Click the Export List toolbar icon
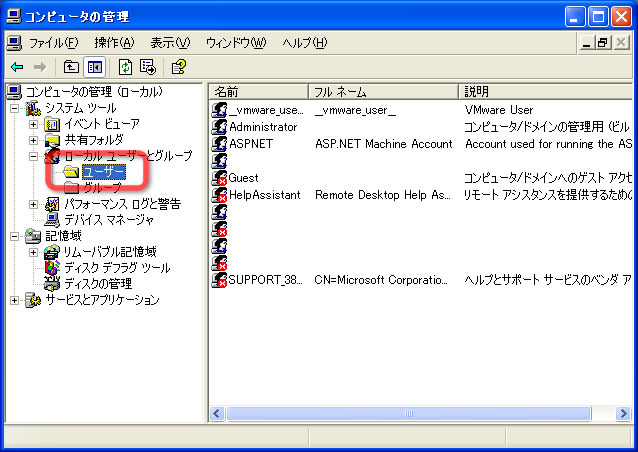Image resolution: width=638 pixels, height=452 pixels. click(x=148, y=67)
